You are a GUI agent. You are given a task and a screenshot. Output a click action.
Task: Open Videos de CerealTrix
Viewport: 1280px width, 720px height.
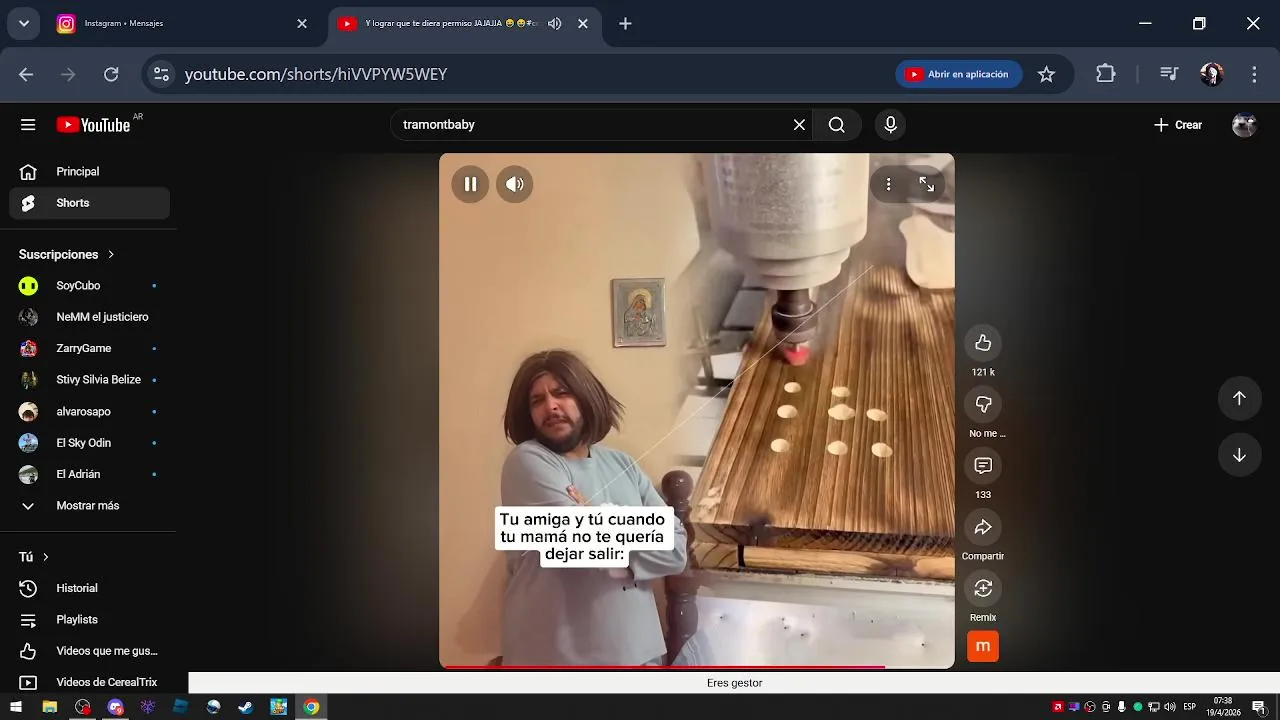[x=90, y=683]
